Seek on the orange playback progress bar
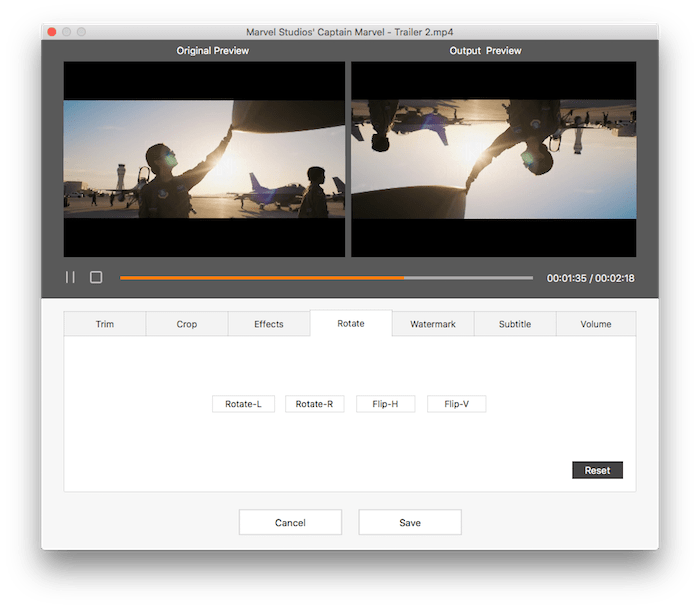Viewport: 700px width, 609px height. tap(326, 278)
